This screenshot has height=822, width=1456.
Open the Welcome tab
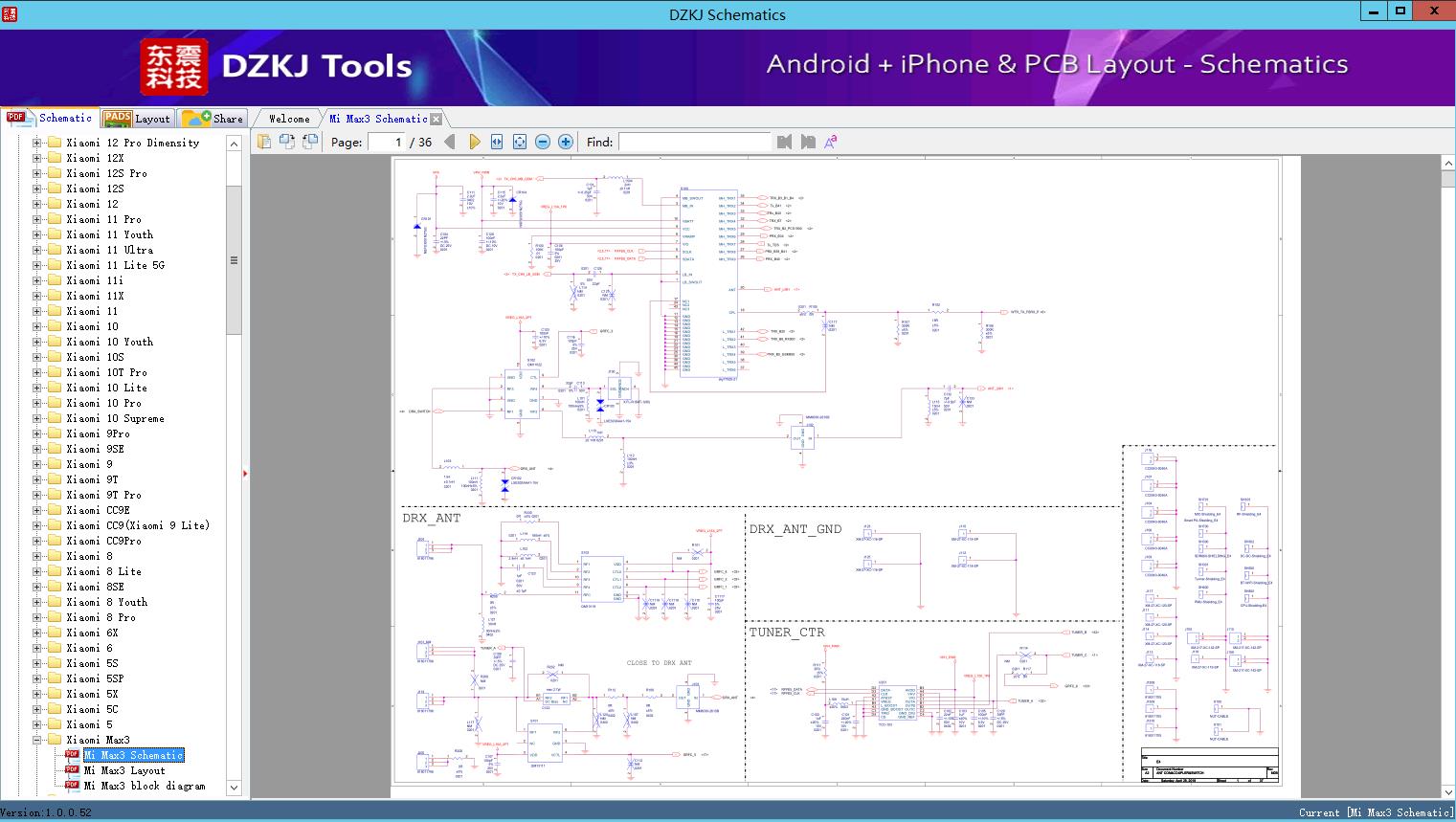click(289, 119)
